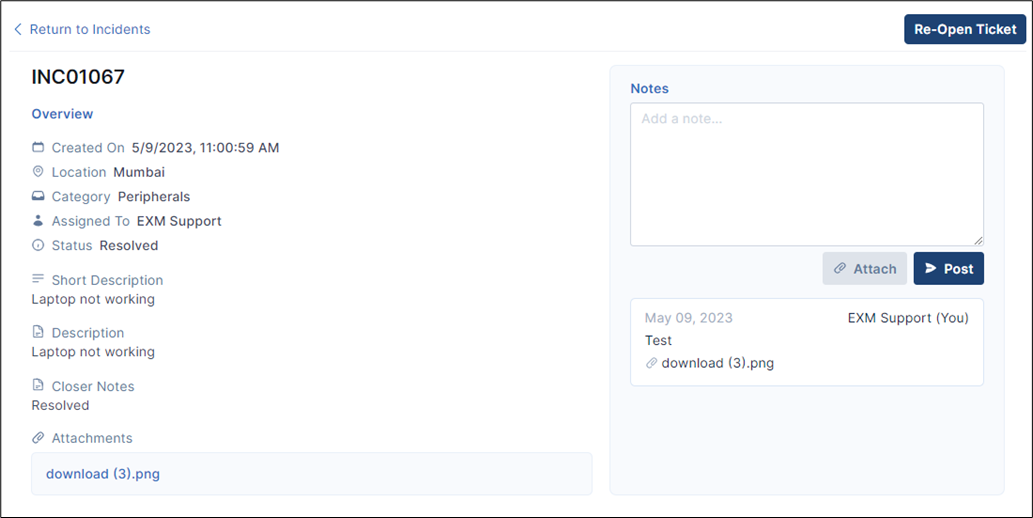Click the info circle icon beside Status

coord(38,245)
